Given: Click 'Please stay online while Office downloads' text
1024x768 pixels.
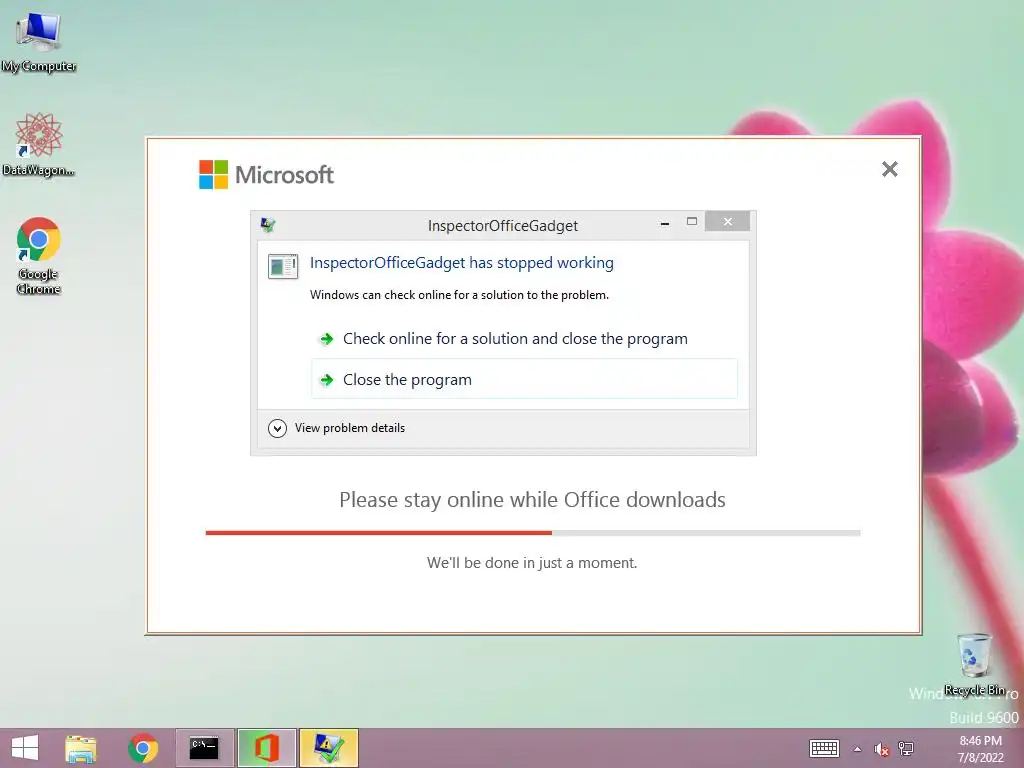Looking at the screenshot, I should point(532,500).
